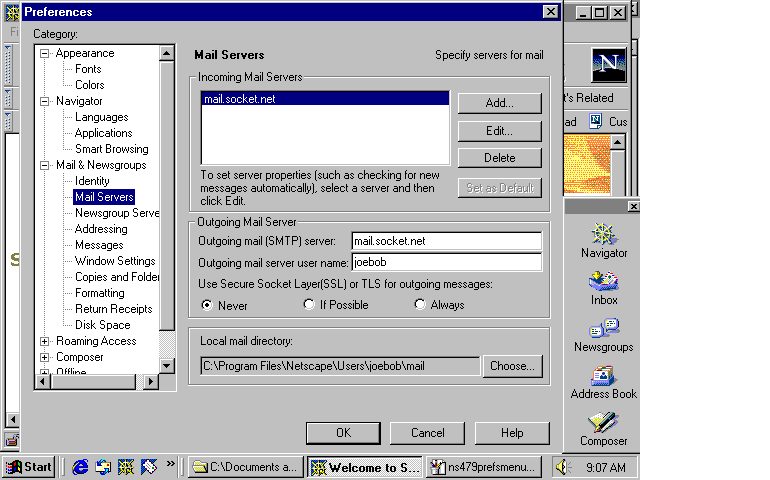The width and height of the screenshot is (770, 480).
Task: Select mail.socket.net in incoming servers list
Action: [325, 99]
